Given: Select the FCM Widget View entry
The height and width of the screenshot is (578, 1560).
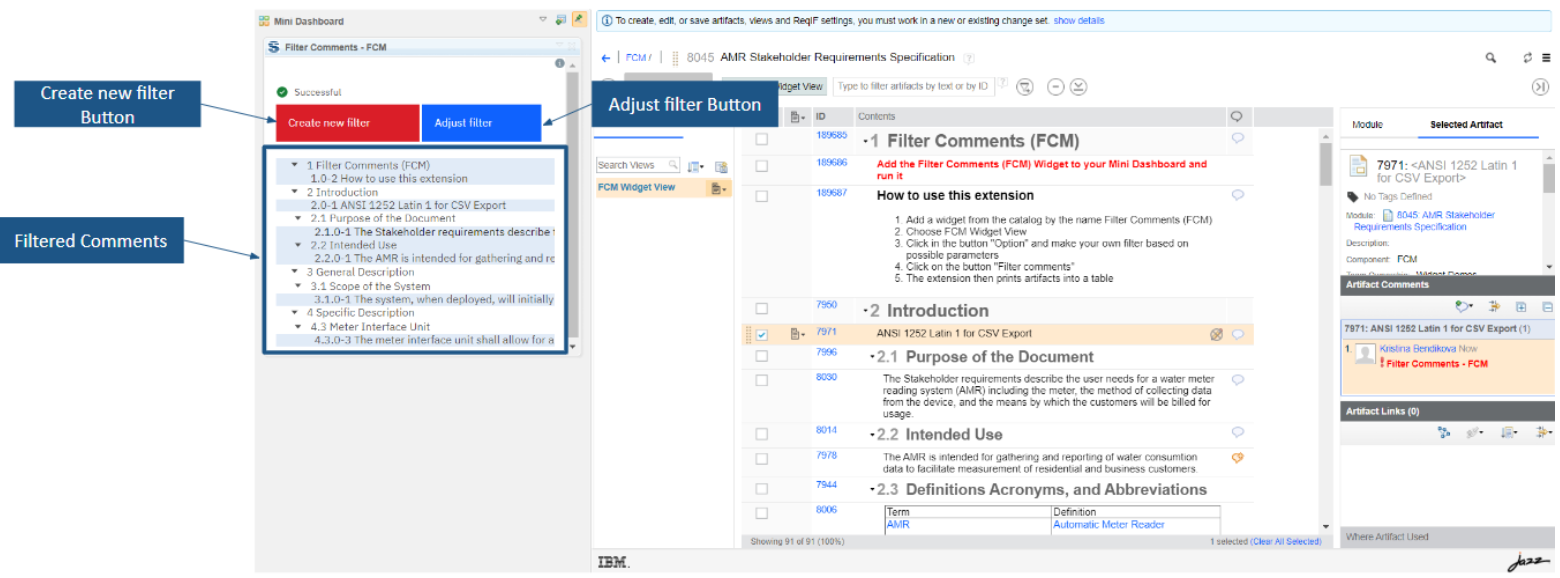Looking at the screenshot, I should [636, 187].
